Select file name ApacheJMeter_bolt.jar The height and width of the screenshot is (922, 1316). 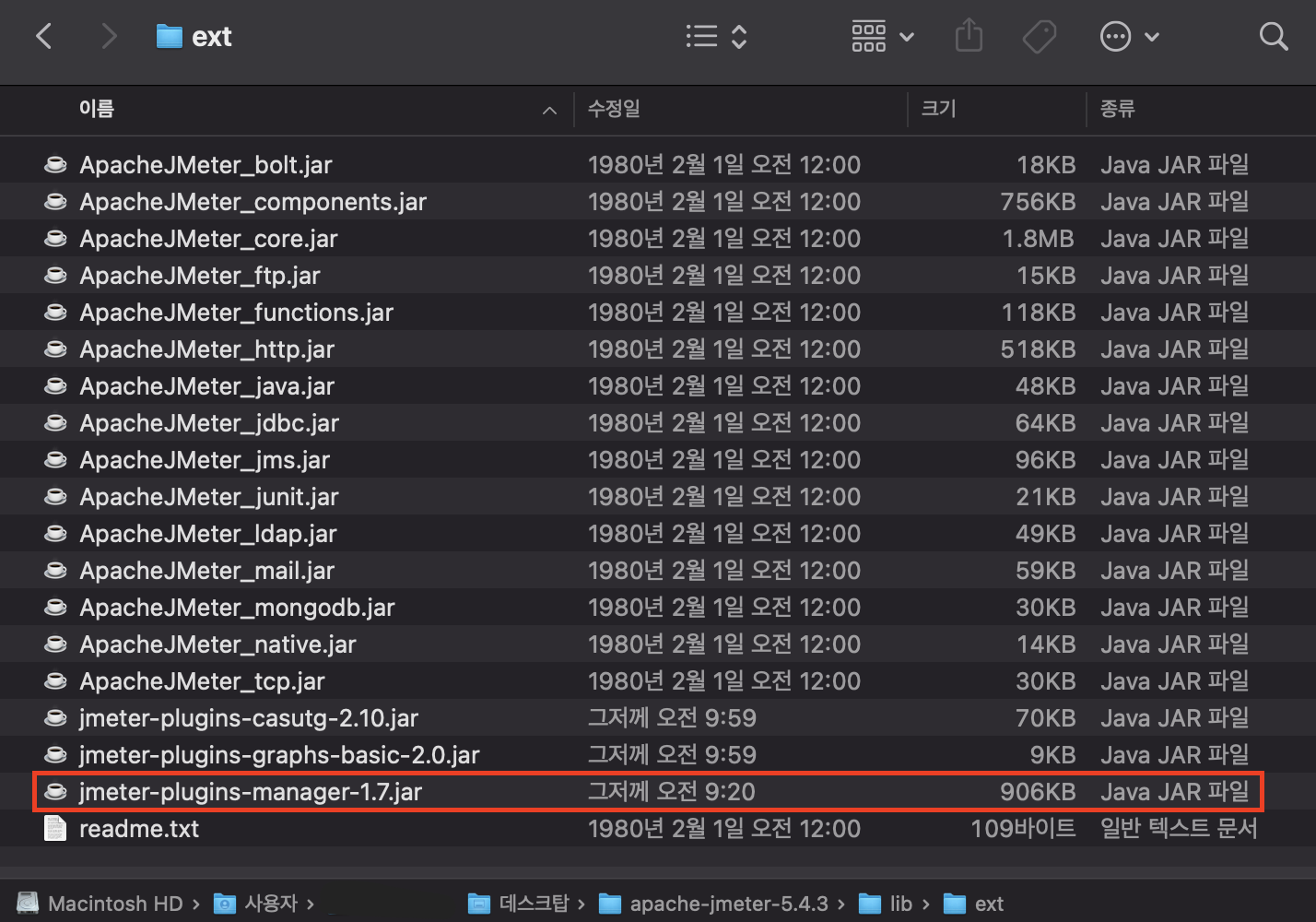(206, 165)
